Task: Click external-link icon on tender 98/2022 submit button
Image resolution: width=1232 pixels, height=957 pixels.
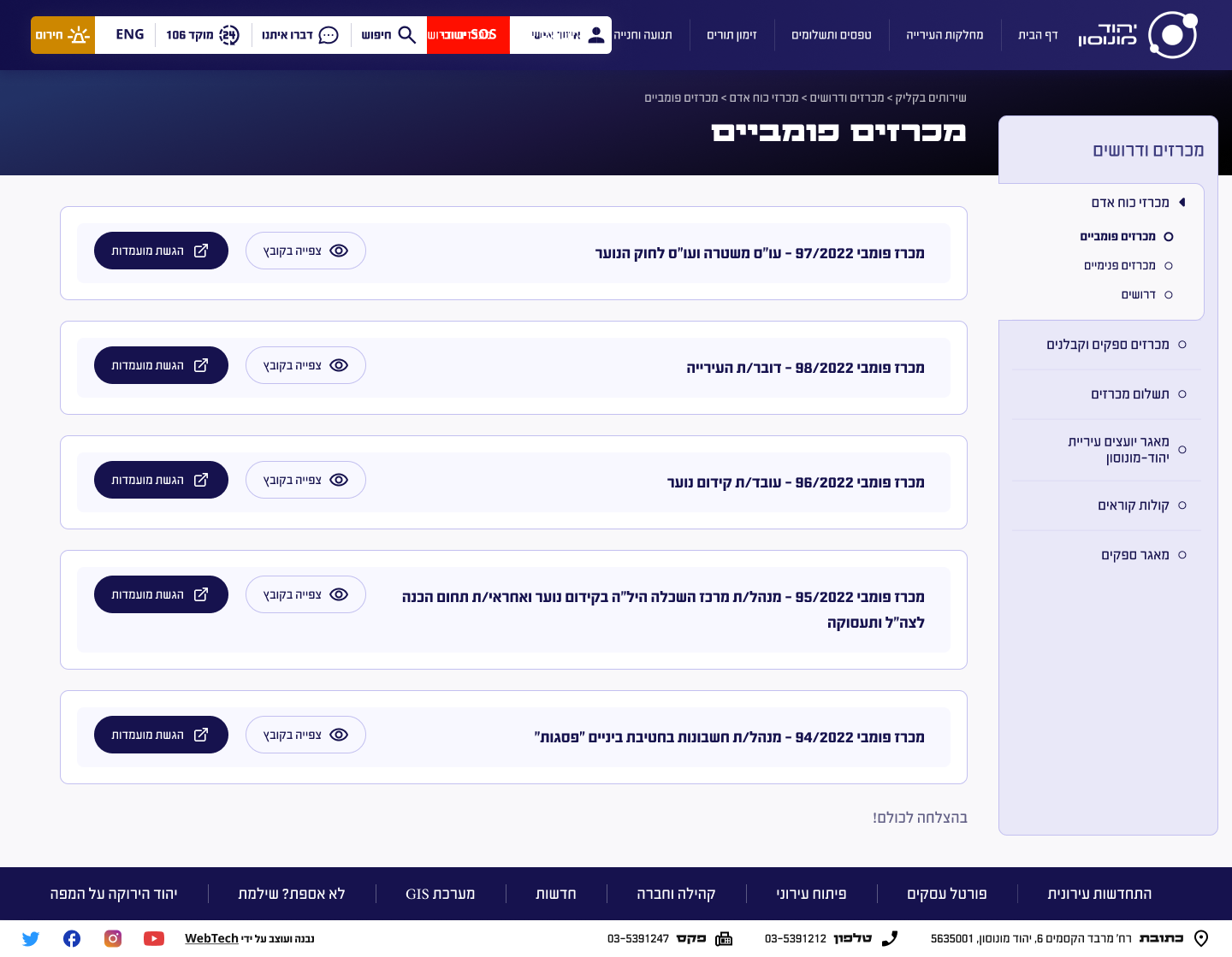Action: (x=201, y=365)
